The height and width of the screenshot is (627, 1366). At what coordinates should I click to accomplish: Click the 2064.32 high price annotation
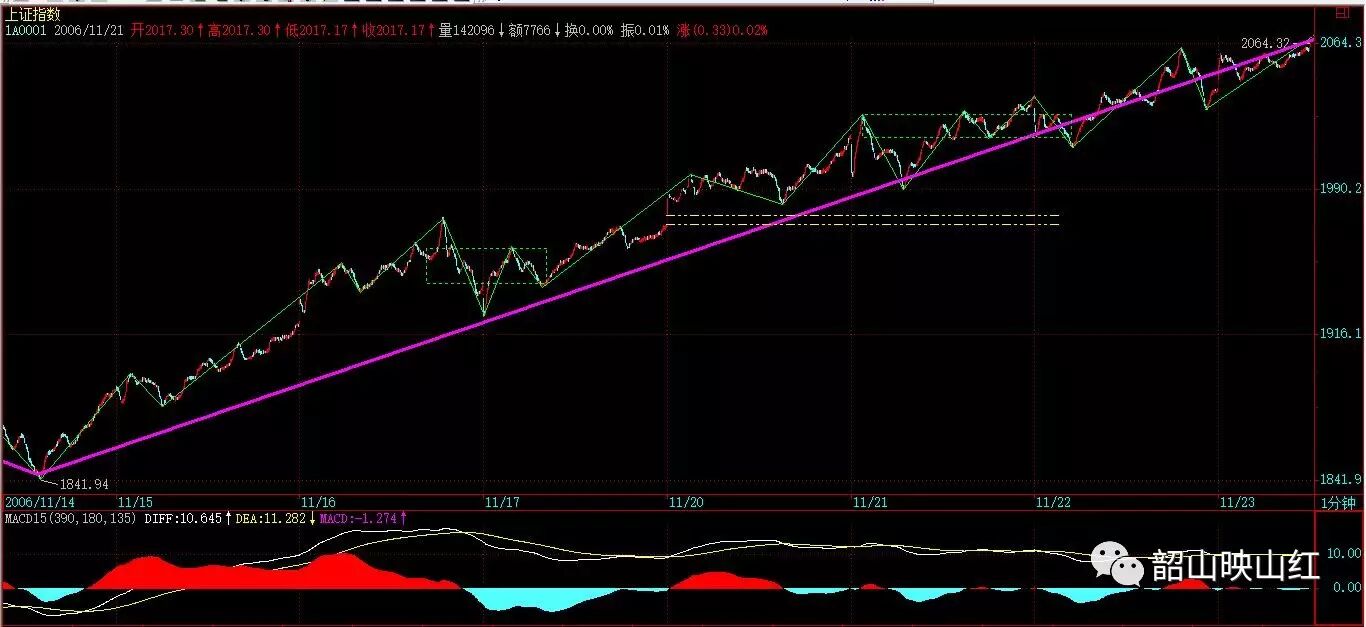1264,44
